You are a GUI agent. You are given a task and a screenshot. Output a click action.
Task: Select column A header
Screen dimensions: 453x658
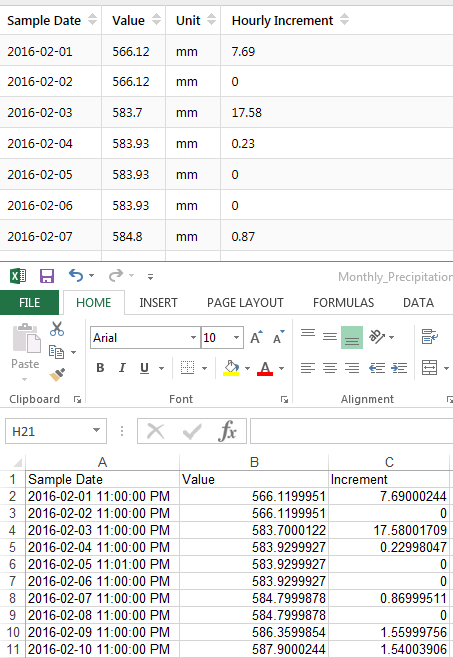(102, 462)
